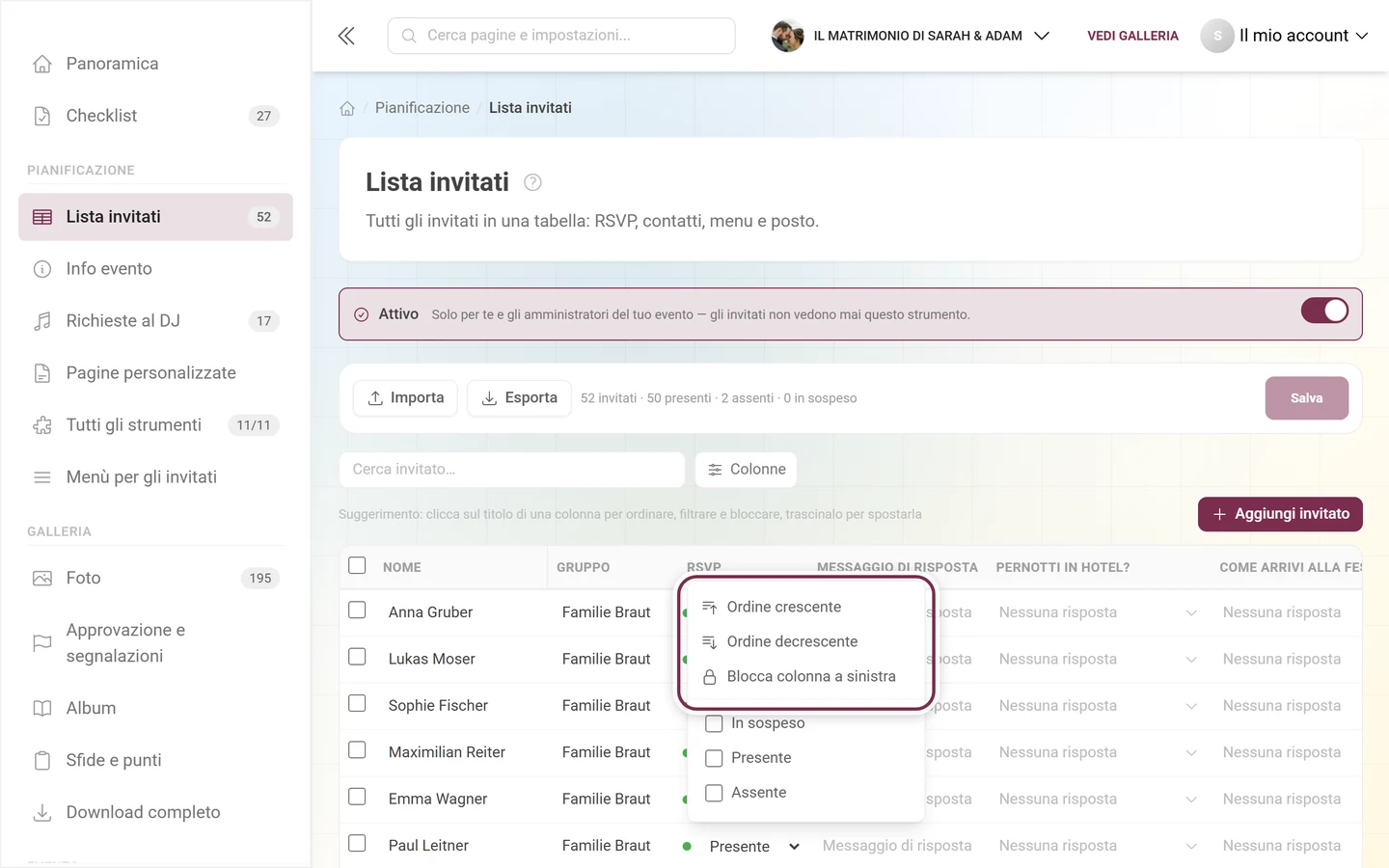1389x868 pixels.
Task: Collapse sidebar with double chevron icon
Action: pos(346,36)
